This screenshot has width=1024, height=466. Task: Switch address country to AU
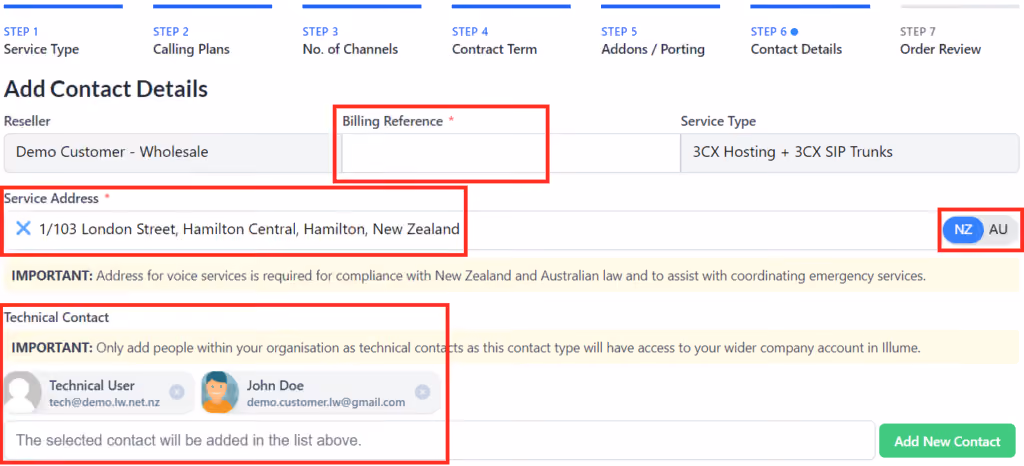[x=998, y=230]
